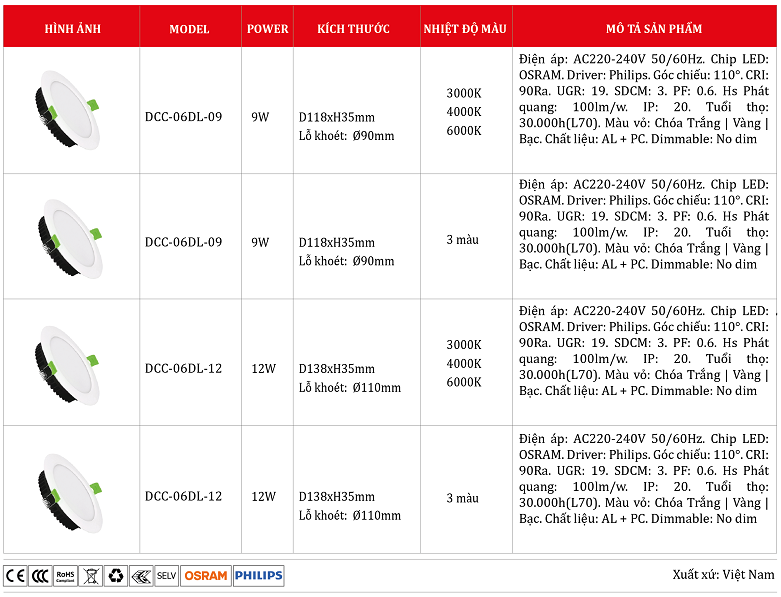Click the CCC certification mark

(40, 575)
